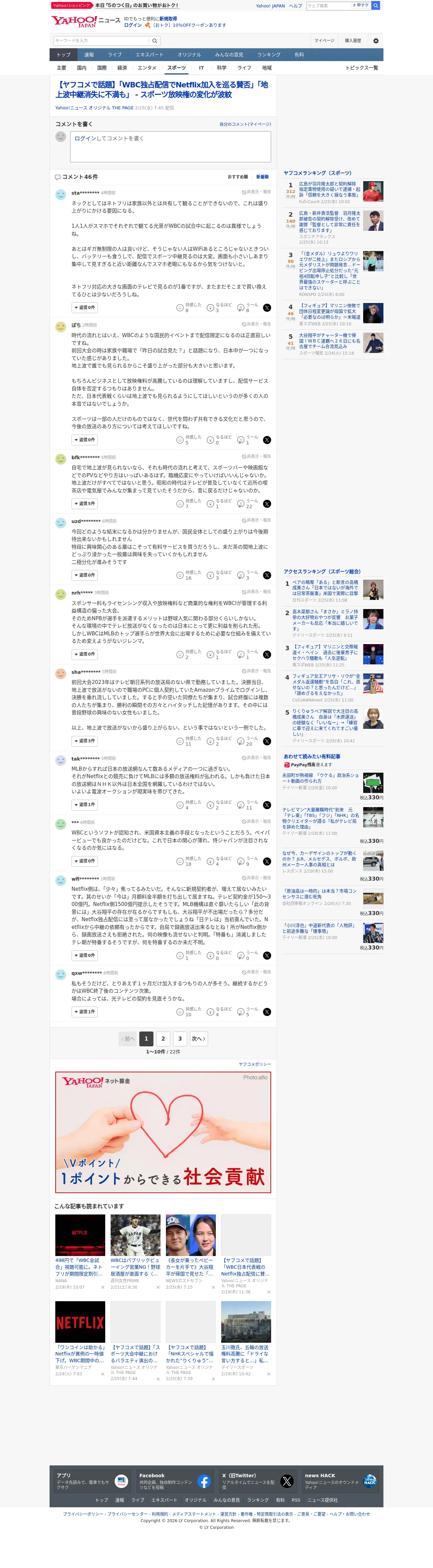
Task: Click the プライバシーポリシー footer link
Action: [x=83, y=1514]
